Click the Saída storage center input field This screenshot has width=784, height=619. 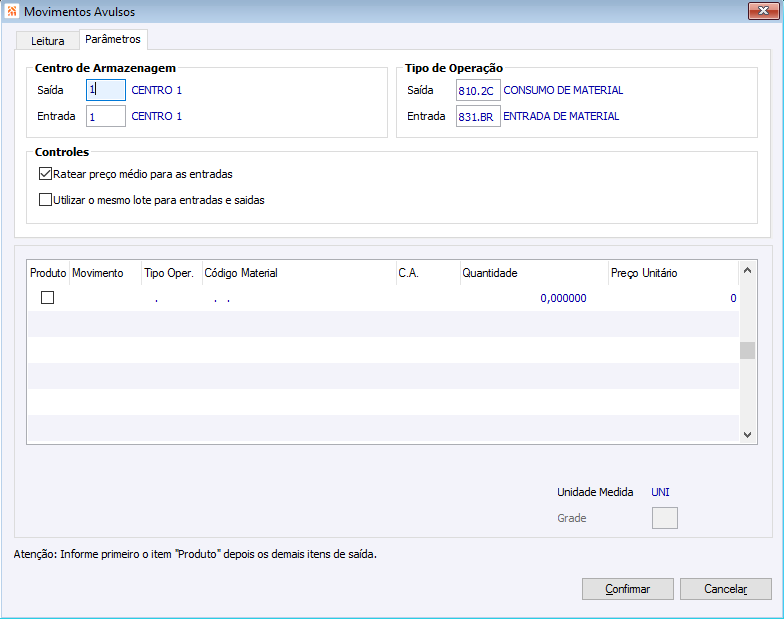pos(106,90)
